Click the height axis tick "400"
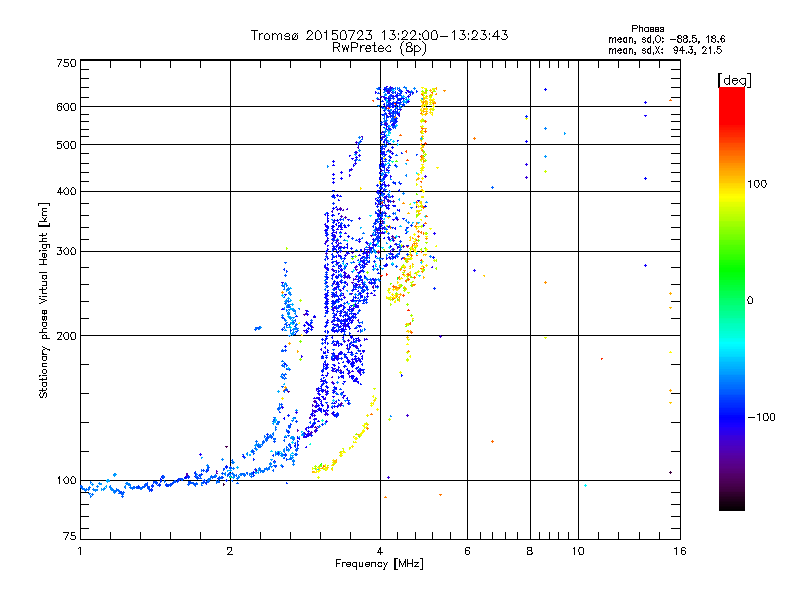This screenshot has height=600, width=800. click(x=66, y=191)
